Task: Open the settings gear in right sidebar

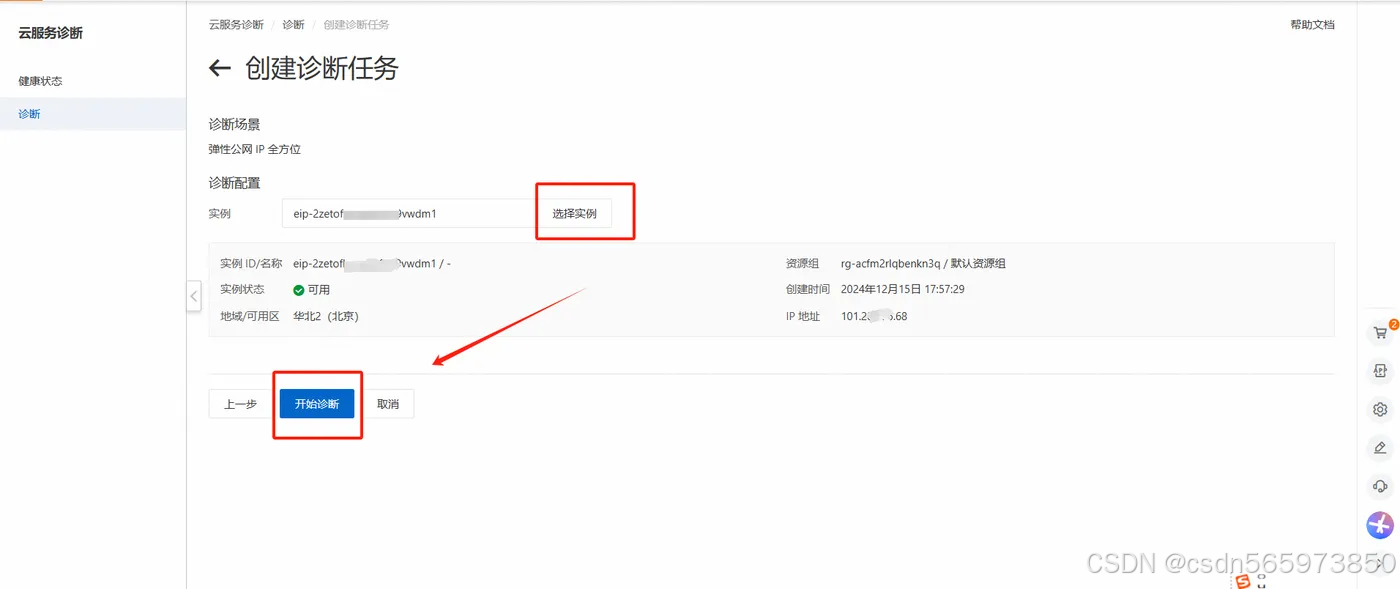Action: pos(1380,410)
